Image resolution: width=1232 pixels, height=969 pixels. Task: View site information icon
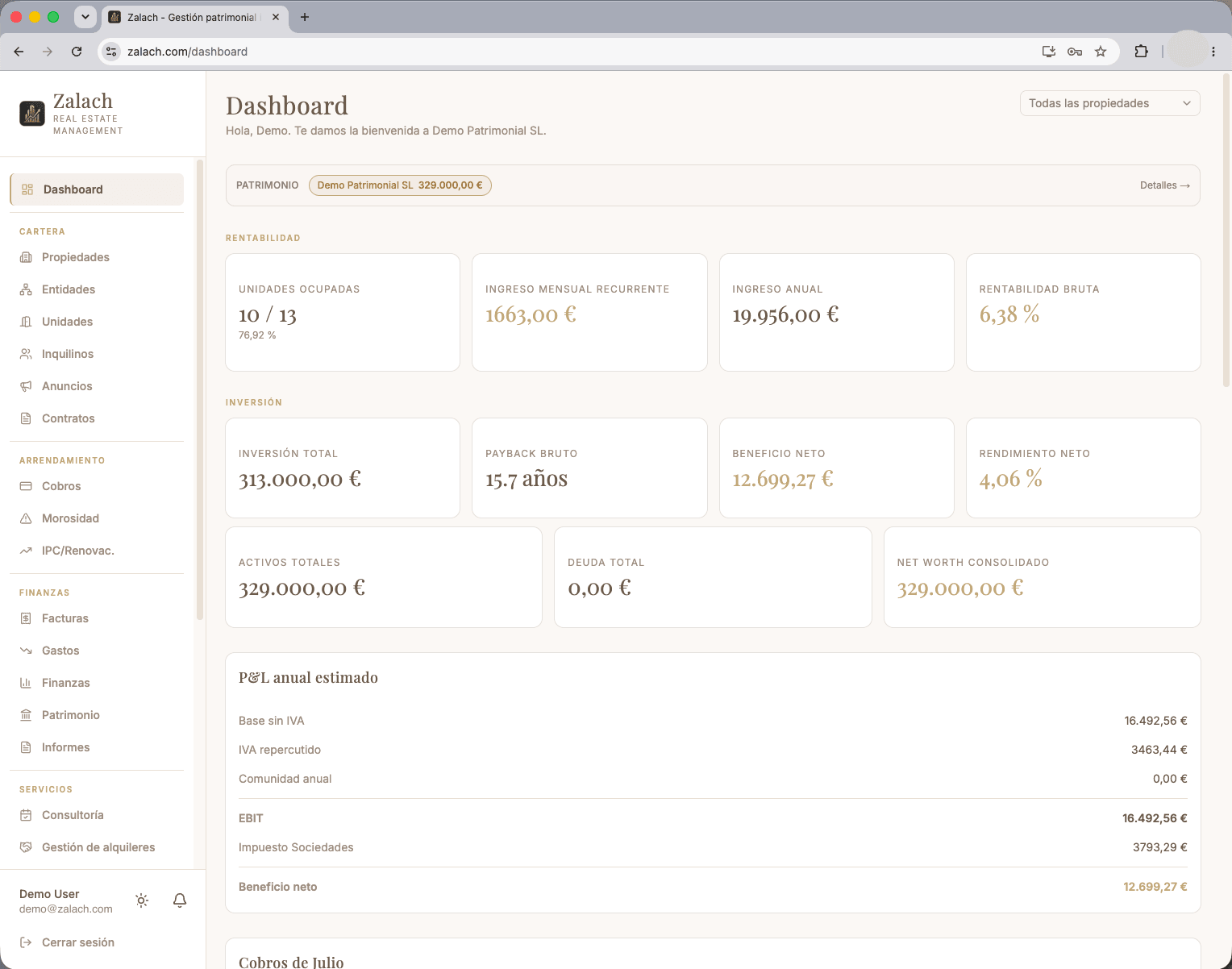[x=112, y=52]
